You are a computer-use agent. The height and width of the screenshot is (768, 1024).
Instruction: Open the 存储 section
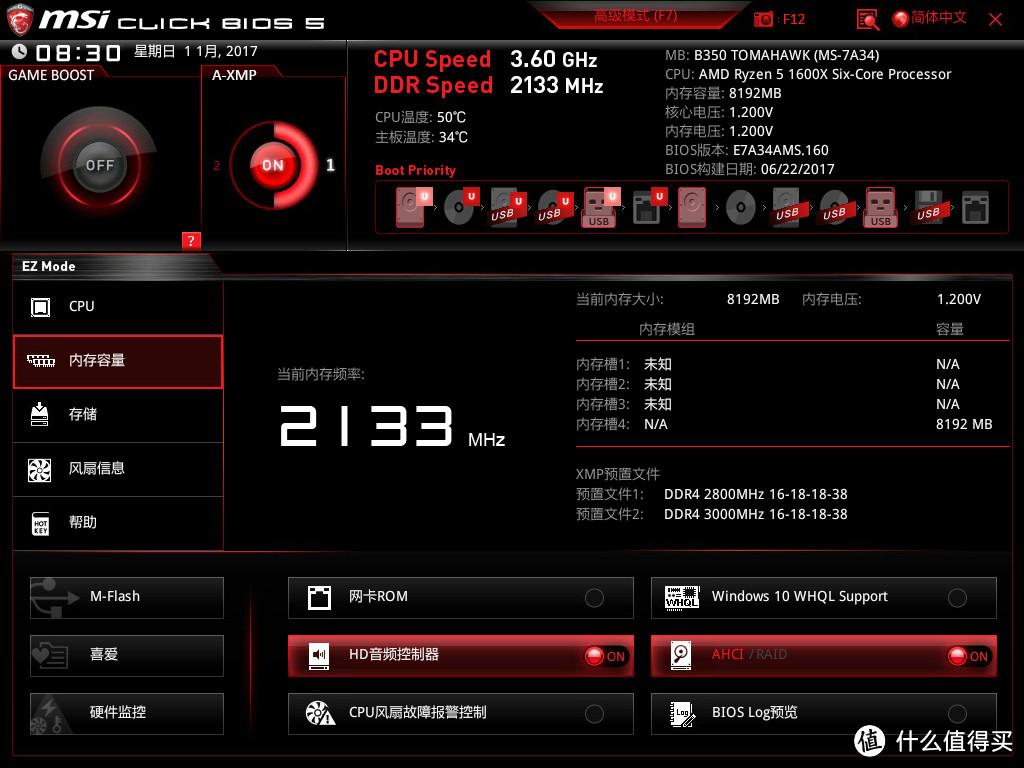point(118,415)
